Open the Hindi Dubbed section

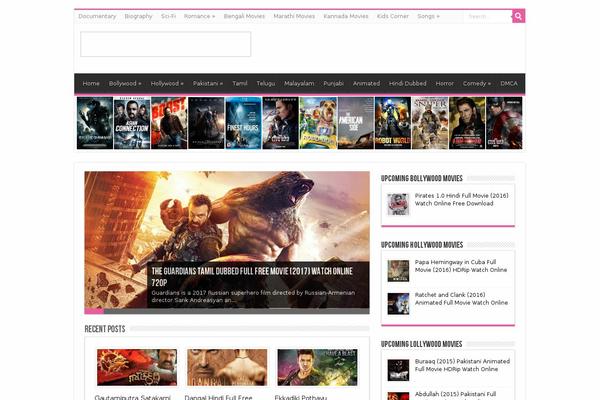(x=408, y=83)
